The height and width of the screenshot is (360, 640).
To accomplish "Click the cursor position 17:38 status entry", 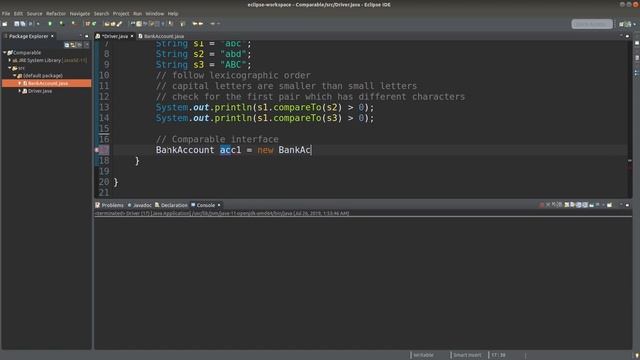I will tap(498, 355).
